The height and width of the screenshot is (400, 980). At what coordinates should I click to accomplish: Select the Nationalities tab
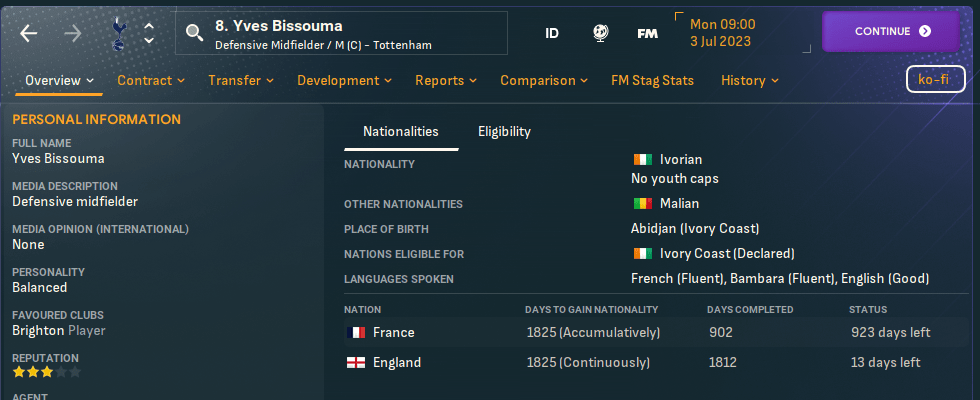tap(400, 131)
